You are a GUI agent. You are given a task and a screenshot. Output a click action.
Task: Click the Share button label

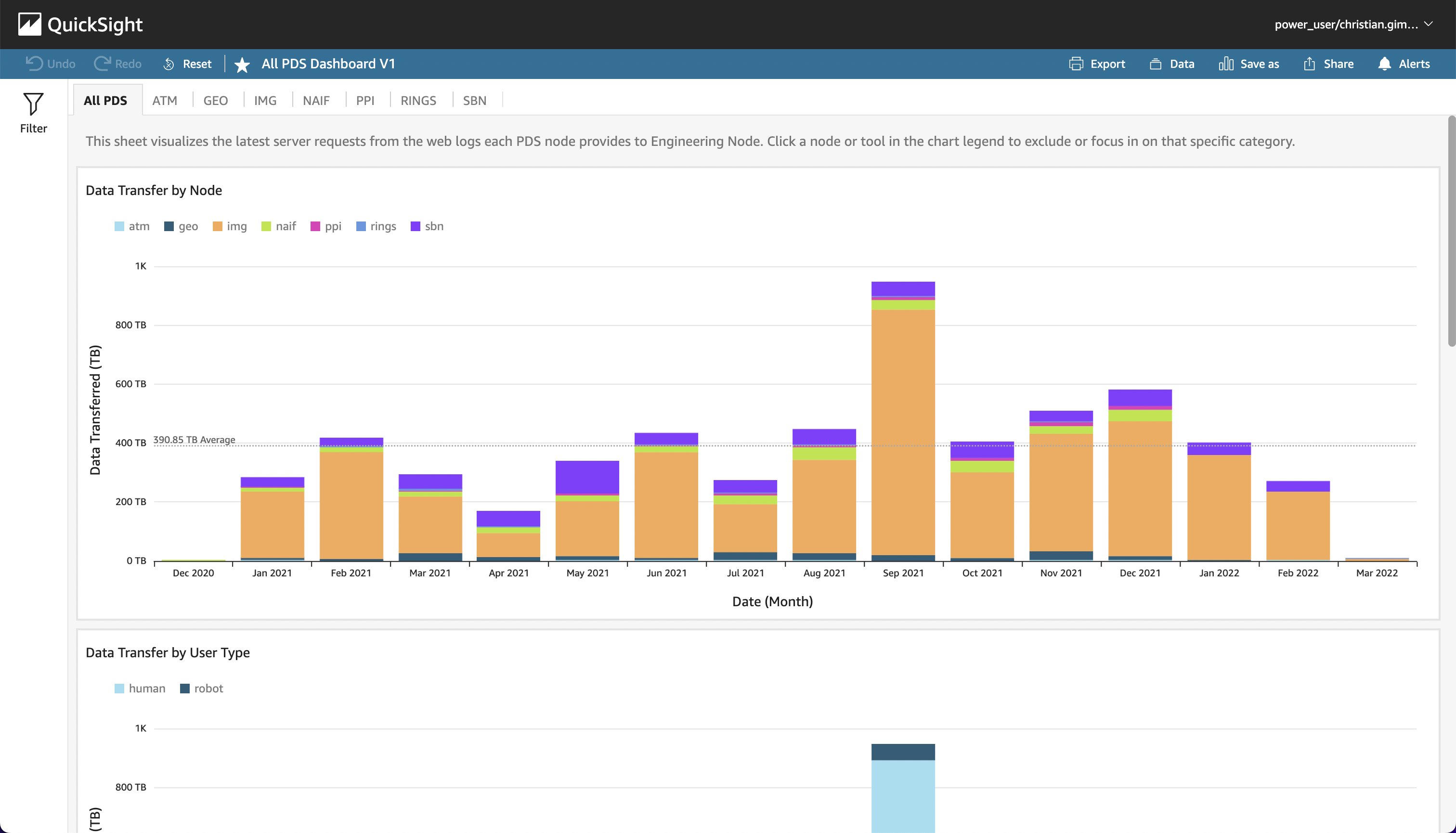pos(1339,64)
